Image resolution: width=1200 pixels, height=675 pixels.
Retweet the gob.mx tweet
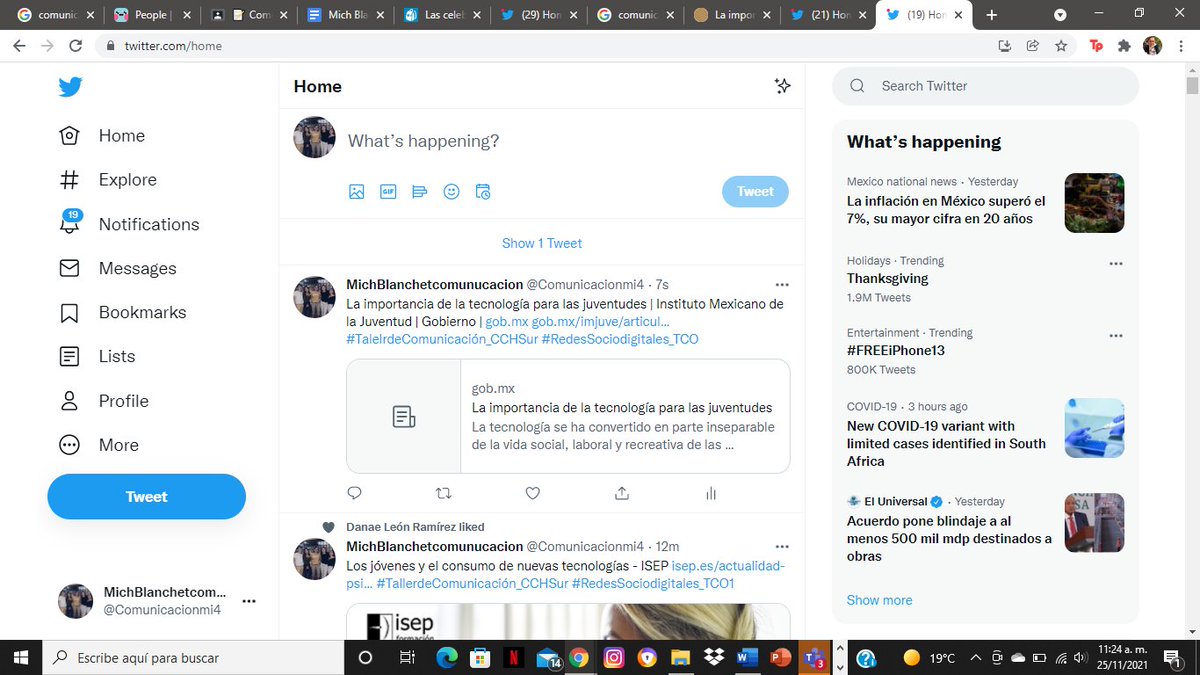(x=444, y=493)
